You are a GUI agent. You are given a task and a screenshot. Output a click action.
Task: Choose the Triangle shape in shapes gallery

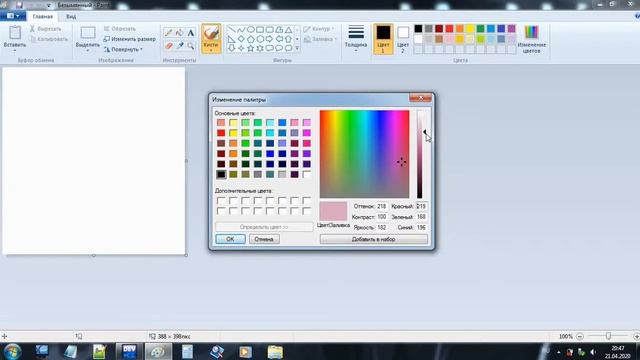289,30
